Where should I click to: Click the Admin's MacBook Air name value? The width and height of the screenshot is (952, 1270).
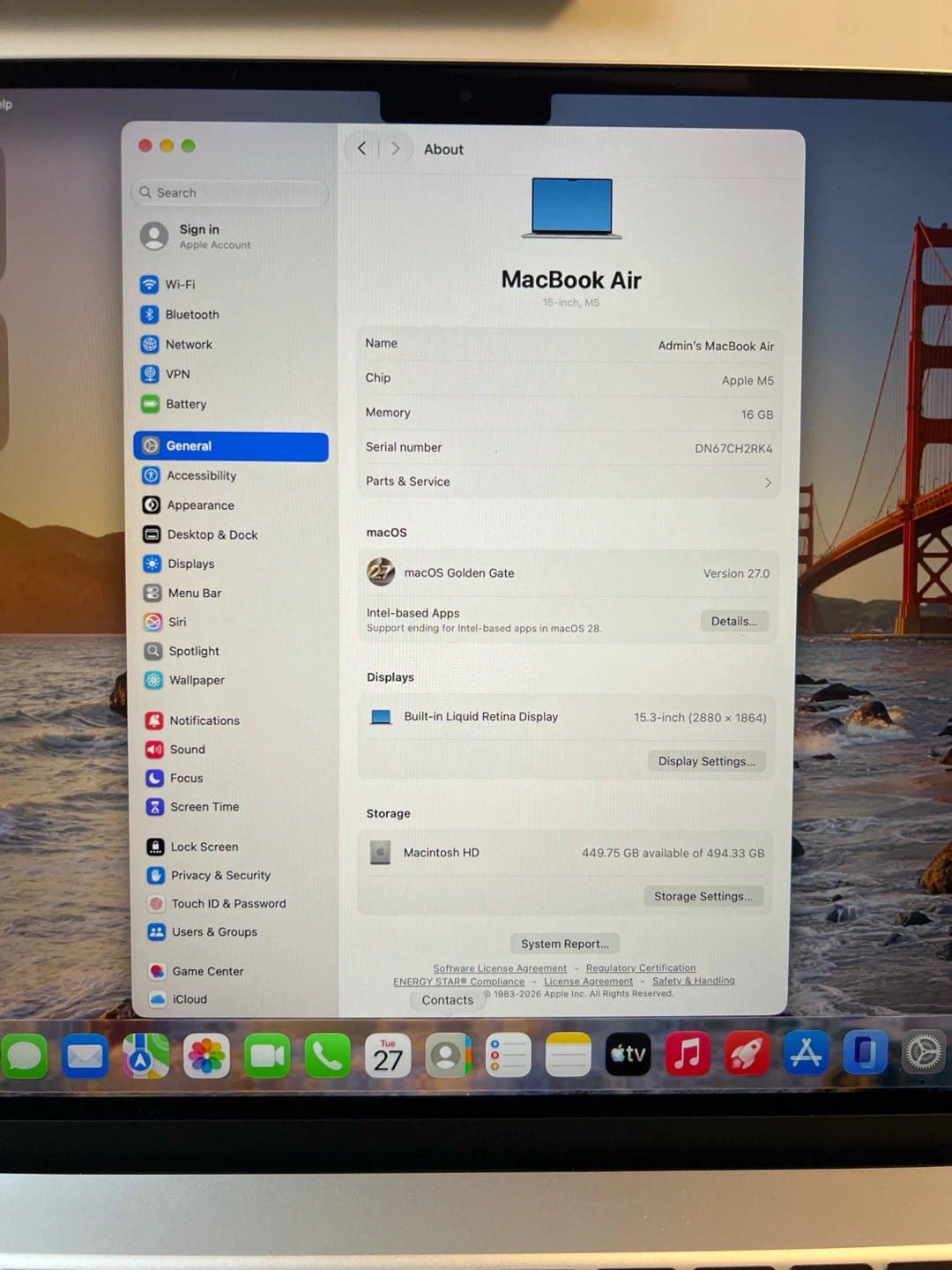tap(716, 346)
